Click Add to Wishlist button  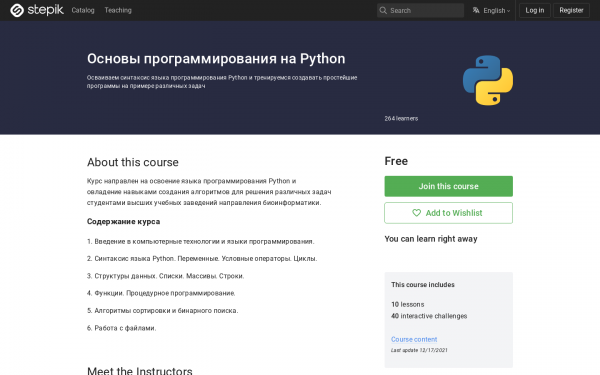point(448,213)
